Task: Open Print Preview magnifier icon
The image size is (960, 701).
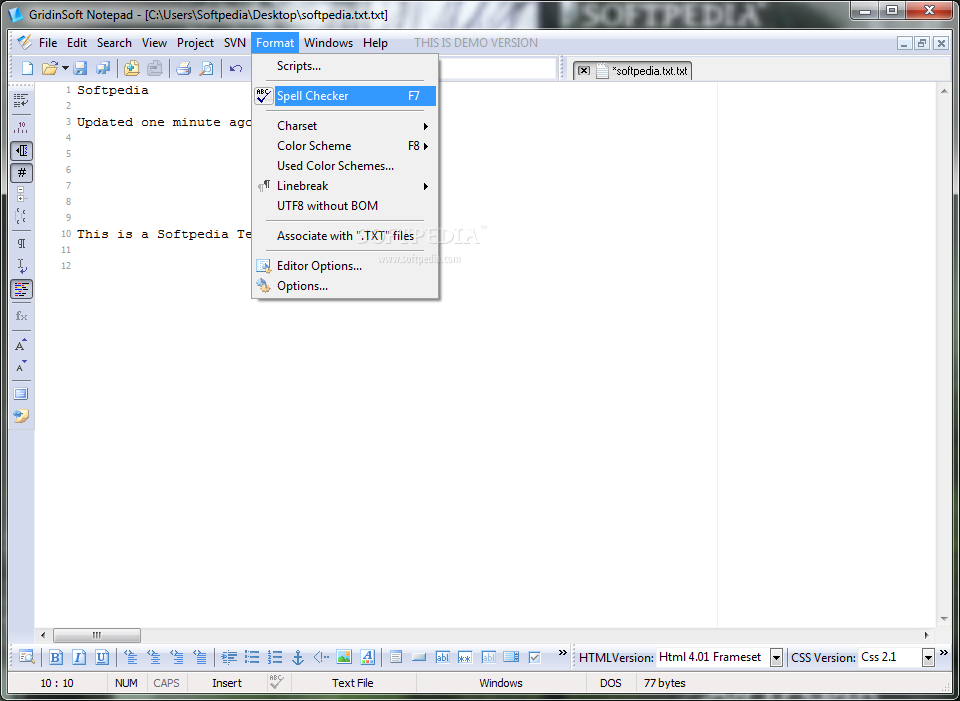Action: click(x=207, y=69)
